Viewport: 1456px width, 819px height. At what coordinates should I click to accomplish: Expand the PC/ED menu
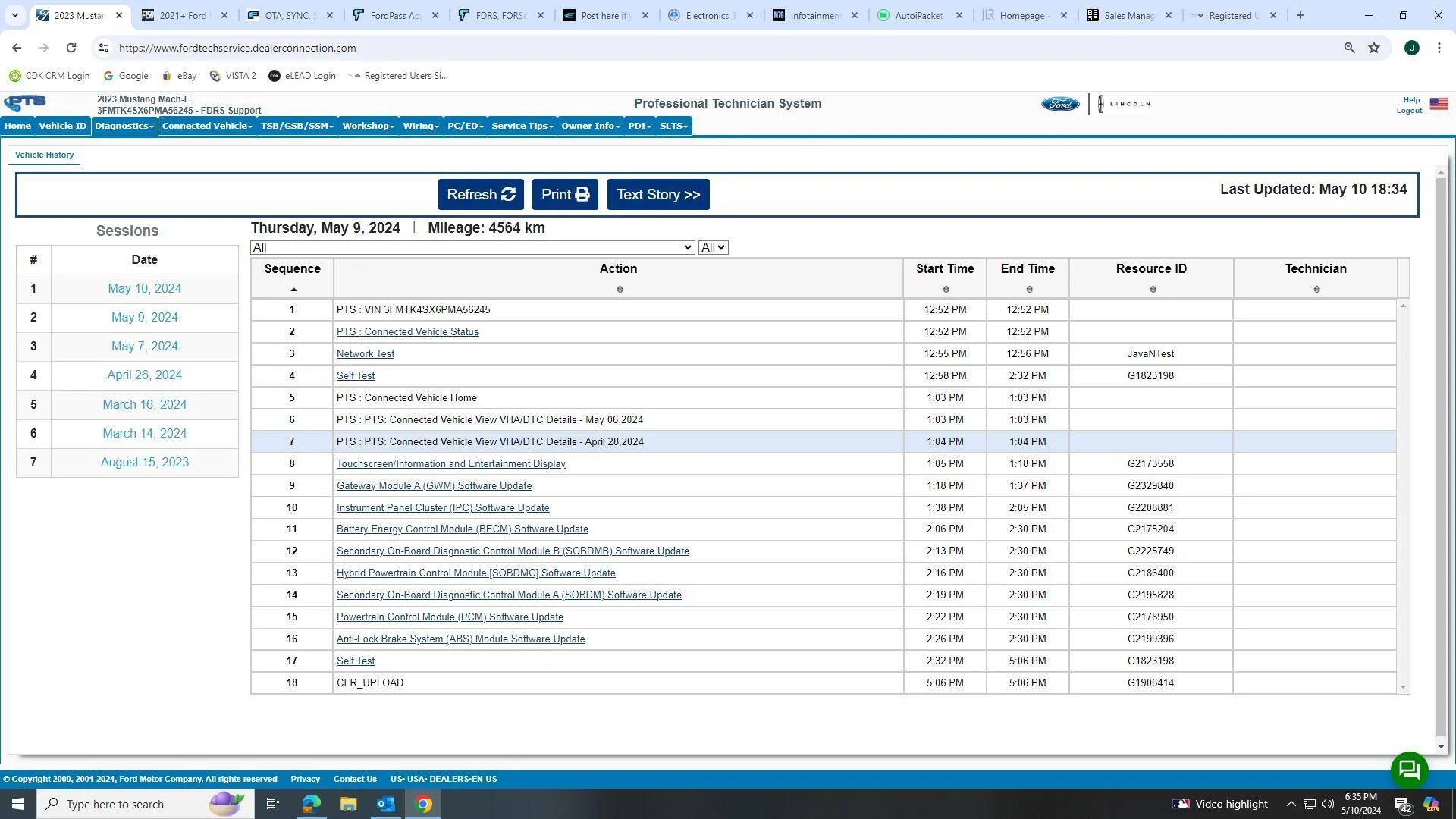coord(465,126)
